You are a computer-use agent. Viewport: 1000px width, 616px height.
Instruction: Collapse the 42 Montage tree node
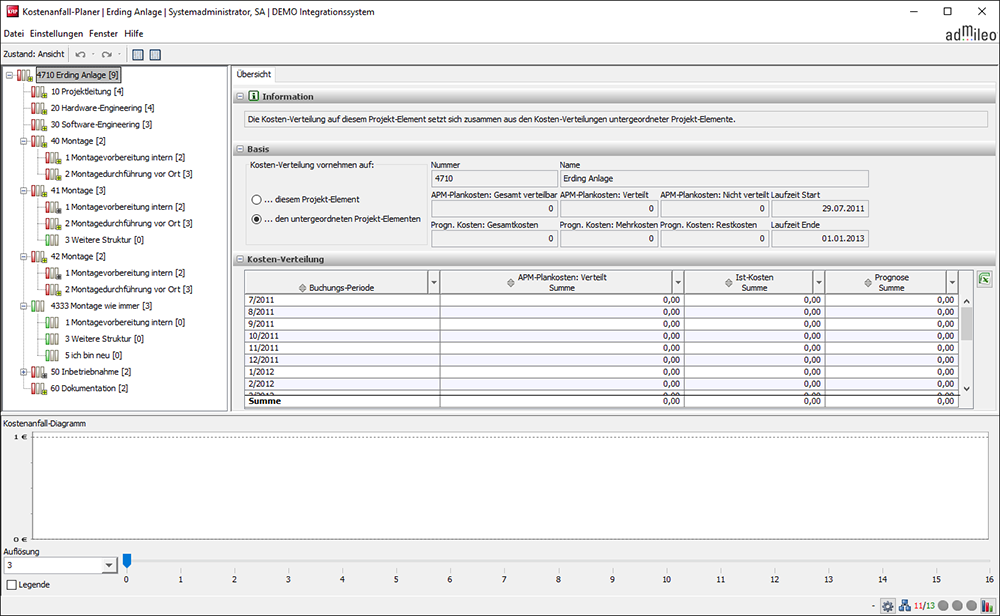click(x=24, y=256)
